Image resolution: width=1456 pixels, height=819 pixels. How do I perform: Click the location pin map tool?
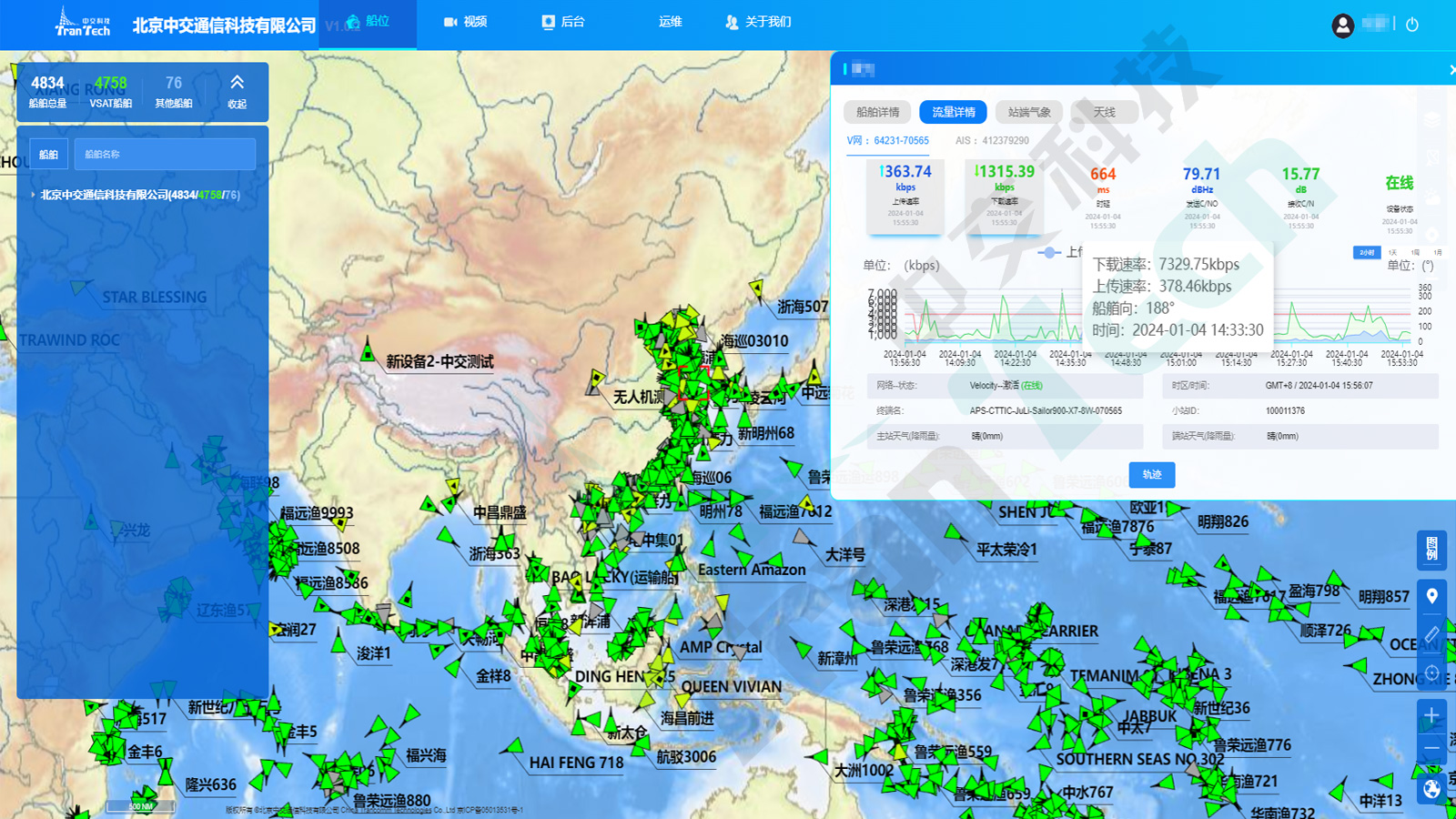coord(1431,595)
